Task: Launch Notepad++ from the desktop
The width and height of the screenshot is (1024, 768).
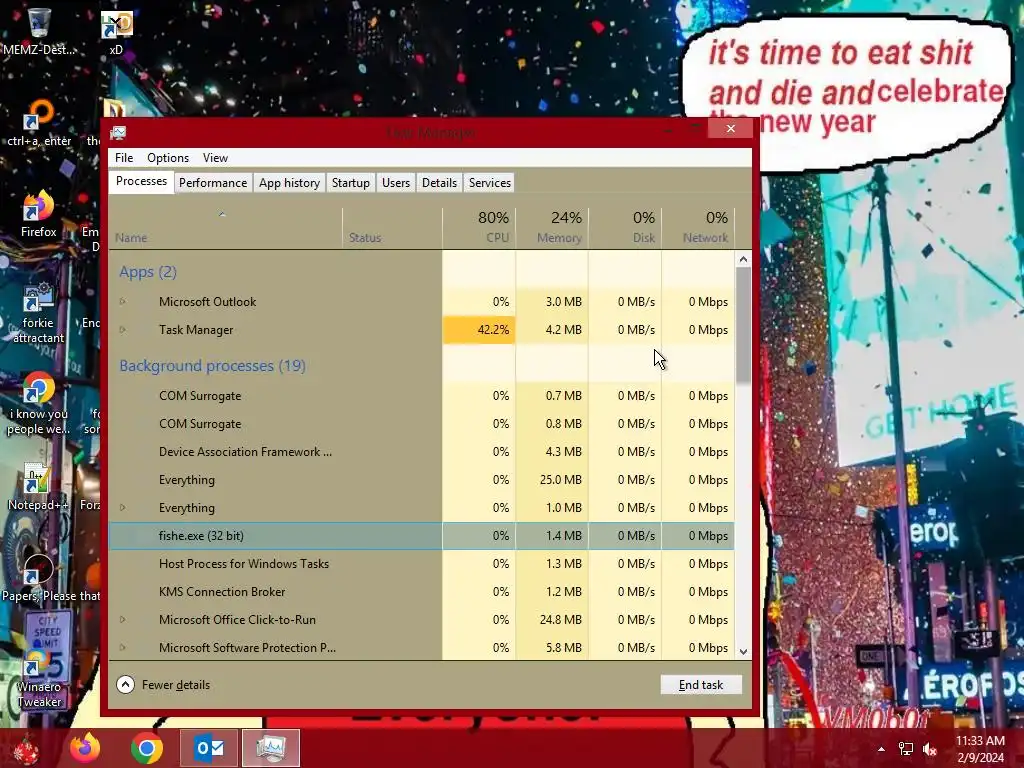Action: pos(37,487)
